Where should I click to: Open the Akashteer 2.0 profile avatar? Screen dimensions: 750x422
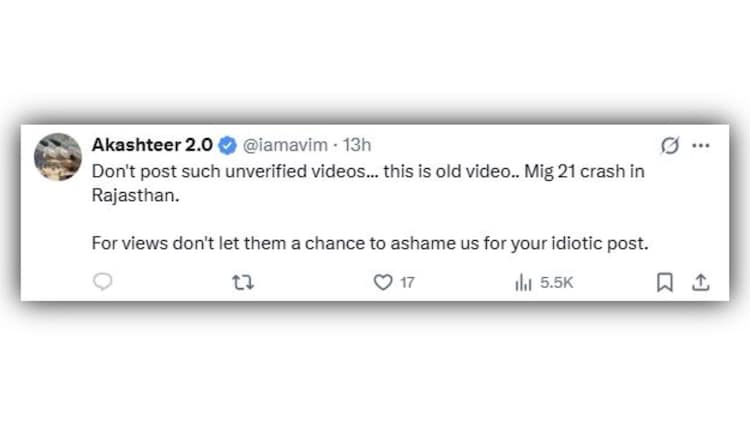(x=58, y=155)
